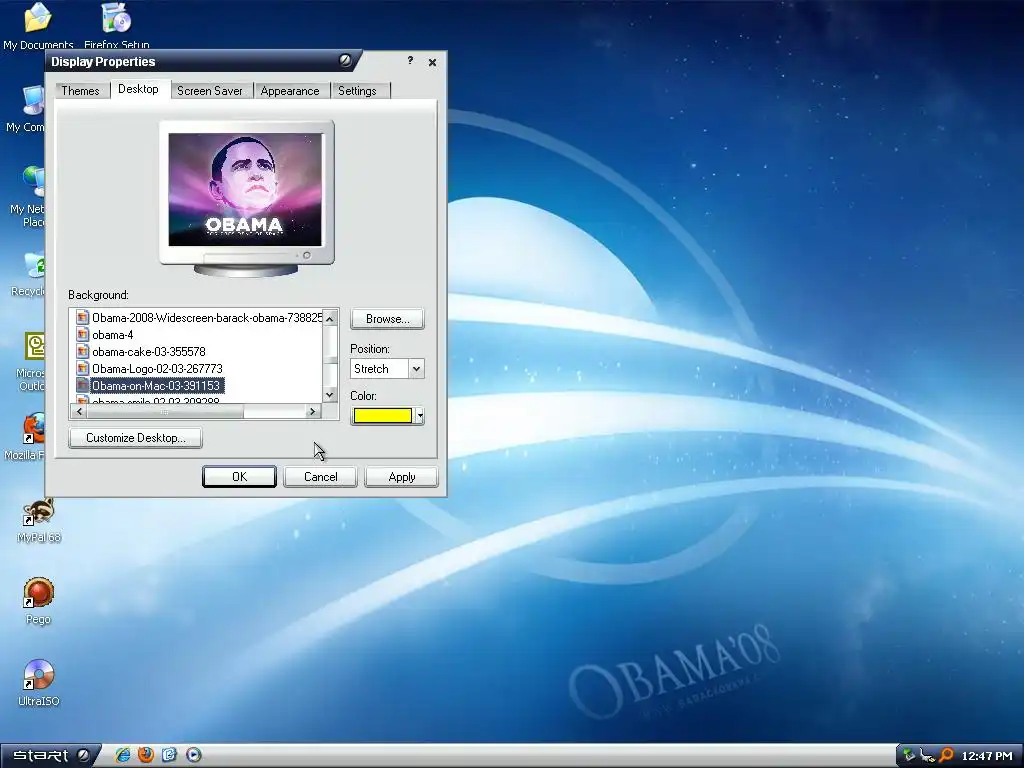Click the background list scroll-down arrow
The image size is (1024, 768).
[330, 395]
